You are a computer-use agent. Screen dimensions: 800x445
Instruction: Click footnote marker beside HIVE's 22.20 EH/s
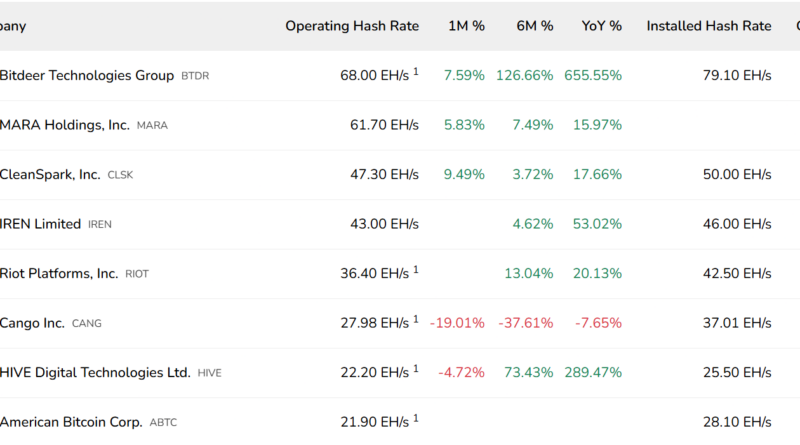(x=416, y=369)
